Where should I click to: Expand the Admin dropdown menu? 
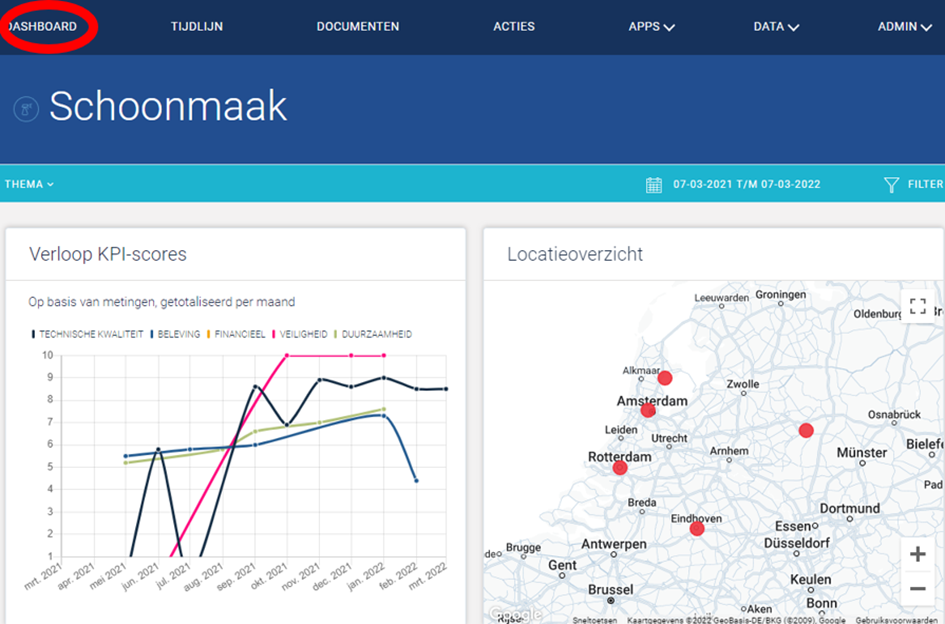pos(905,27)
